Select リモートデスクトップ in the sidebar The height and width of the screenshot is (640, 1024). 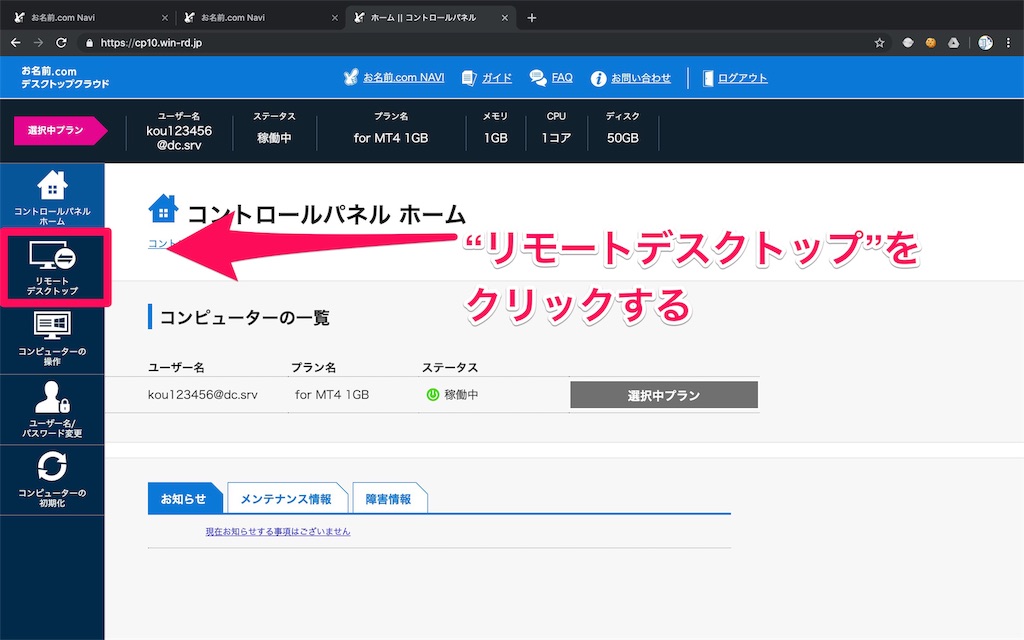[x=52, y=268]
